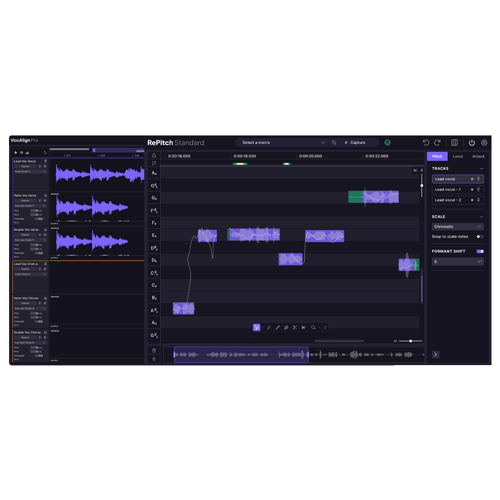This screenshot has height=500, width=500.
Task: Click the Harm Vox Verse target icon
Action: [x=45, y=196]
